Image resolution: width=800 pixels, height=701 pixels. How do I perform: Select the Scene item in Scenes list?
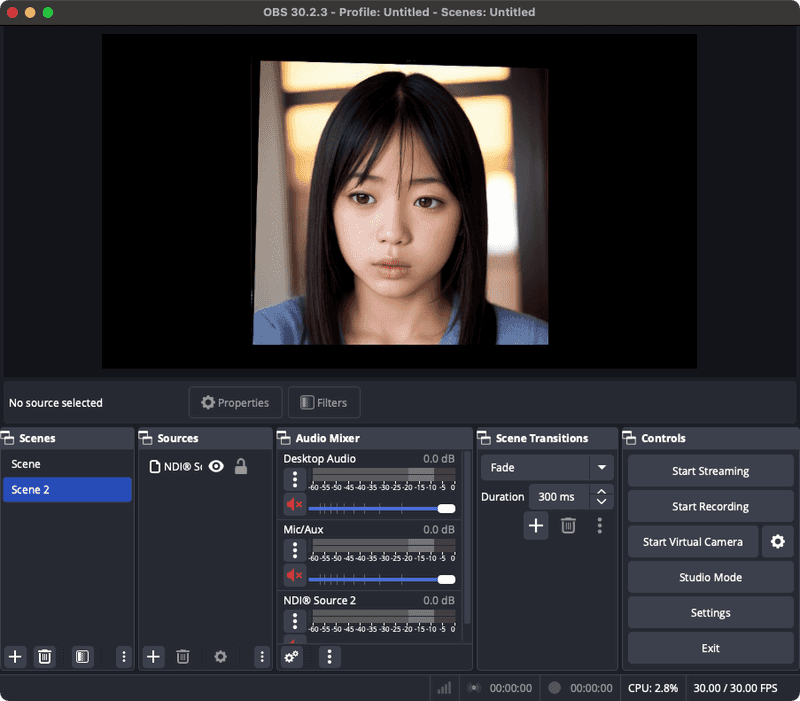click(x=67, y=464)
